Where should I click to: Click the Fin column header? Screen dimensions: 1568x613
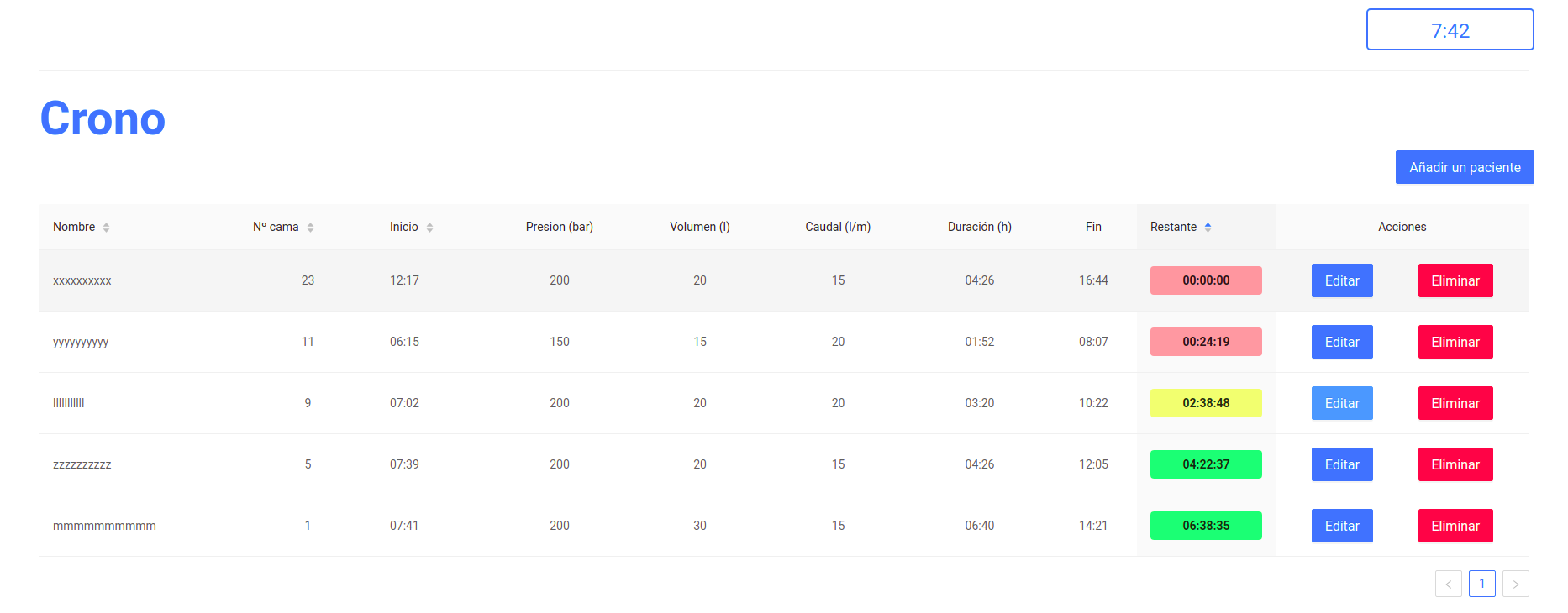(x=1093, y=227)
